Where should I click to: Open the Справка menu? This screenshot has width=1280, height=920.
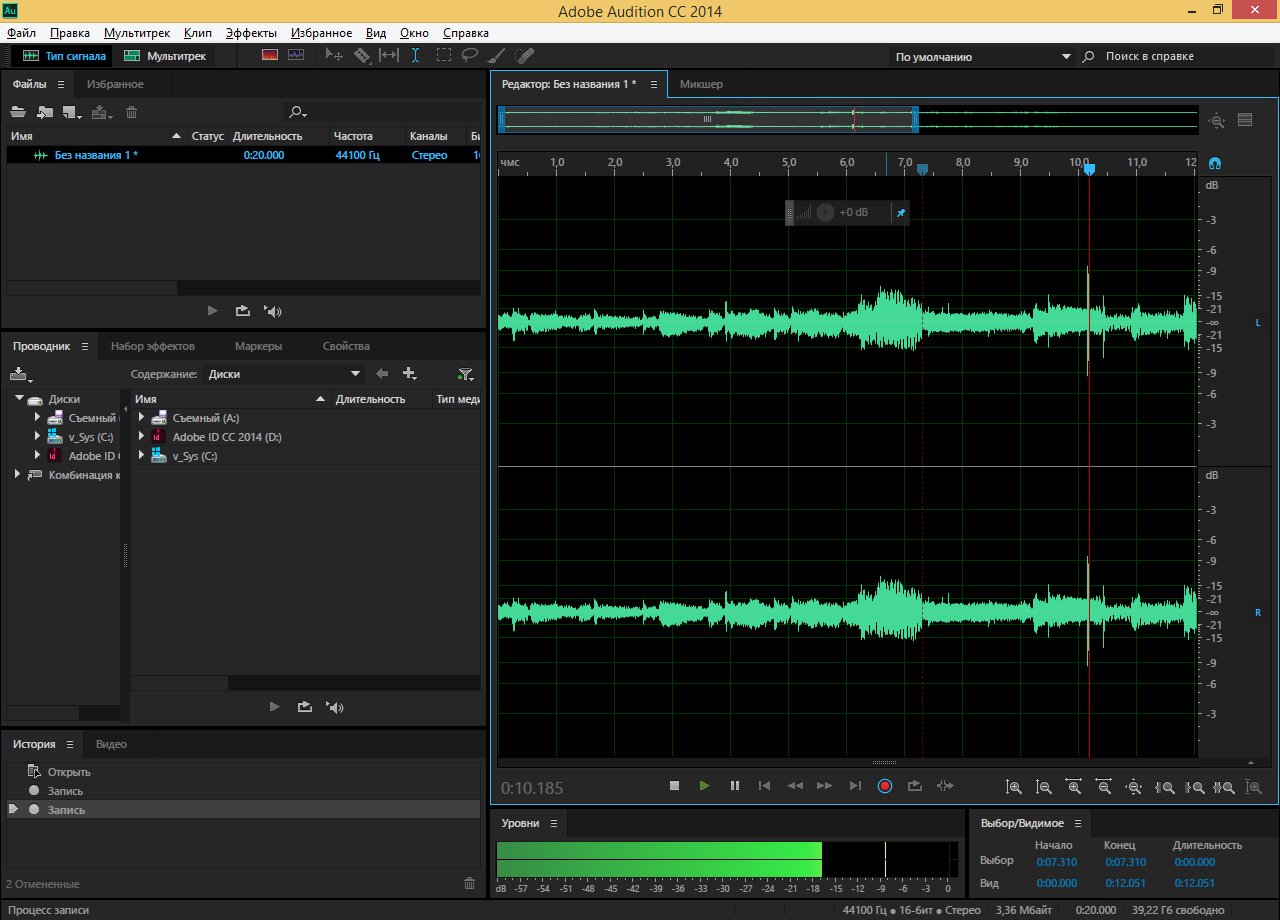(x=466, y=33)
